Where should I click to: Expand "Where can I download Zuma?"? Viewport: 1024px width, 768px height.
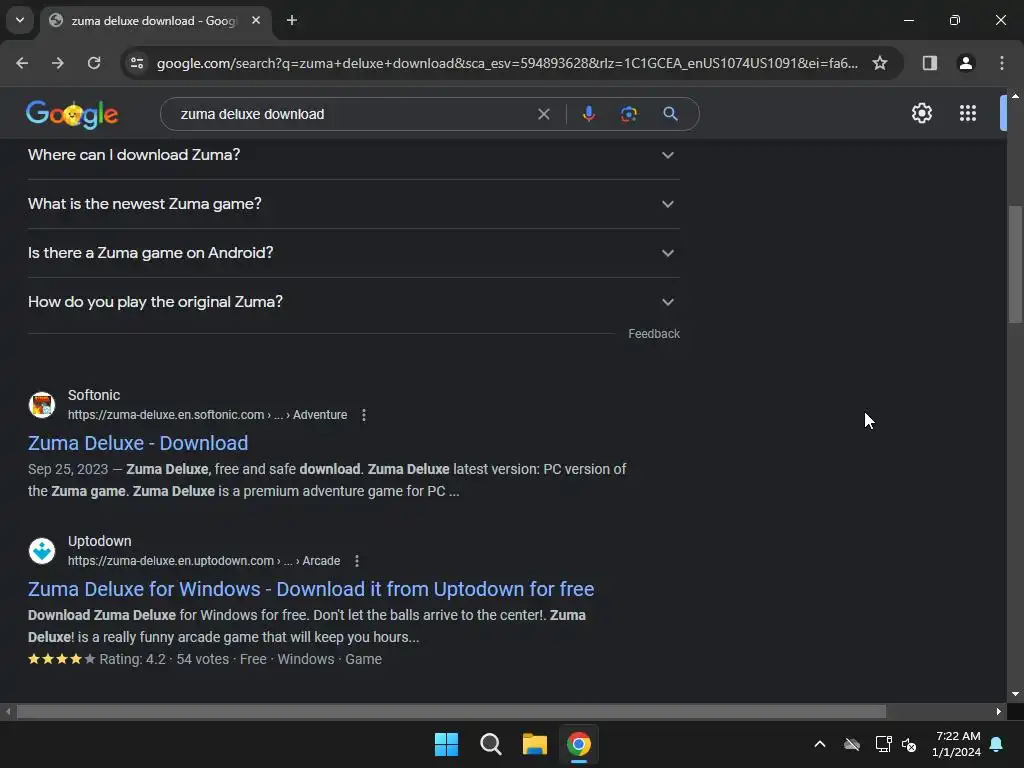click(353, 155)
